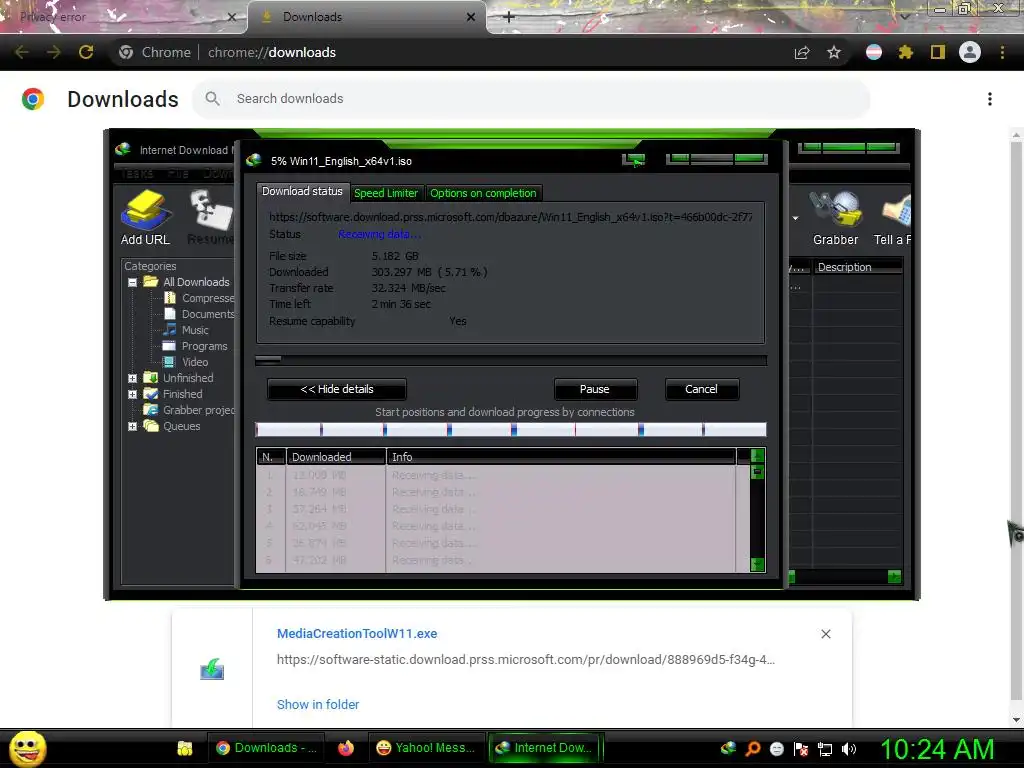The height and width of the screenshot is (768, 1024).
Task: Select the Programs category
Action: point(196,346)
